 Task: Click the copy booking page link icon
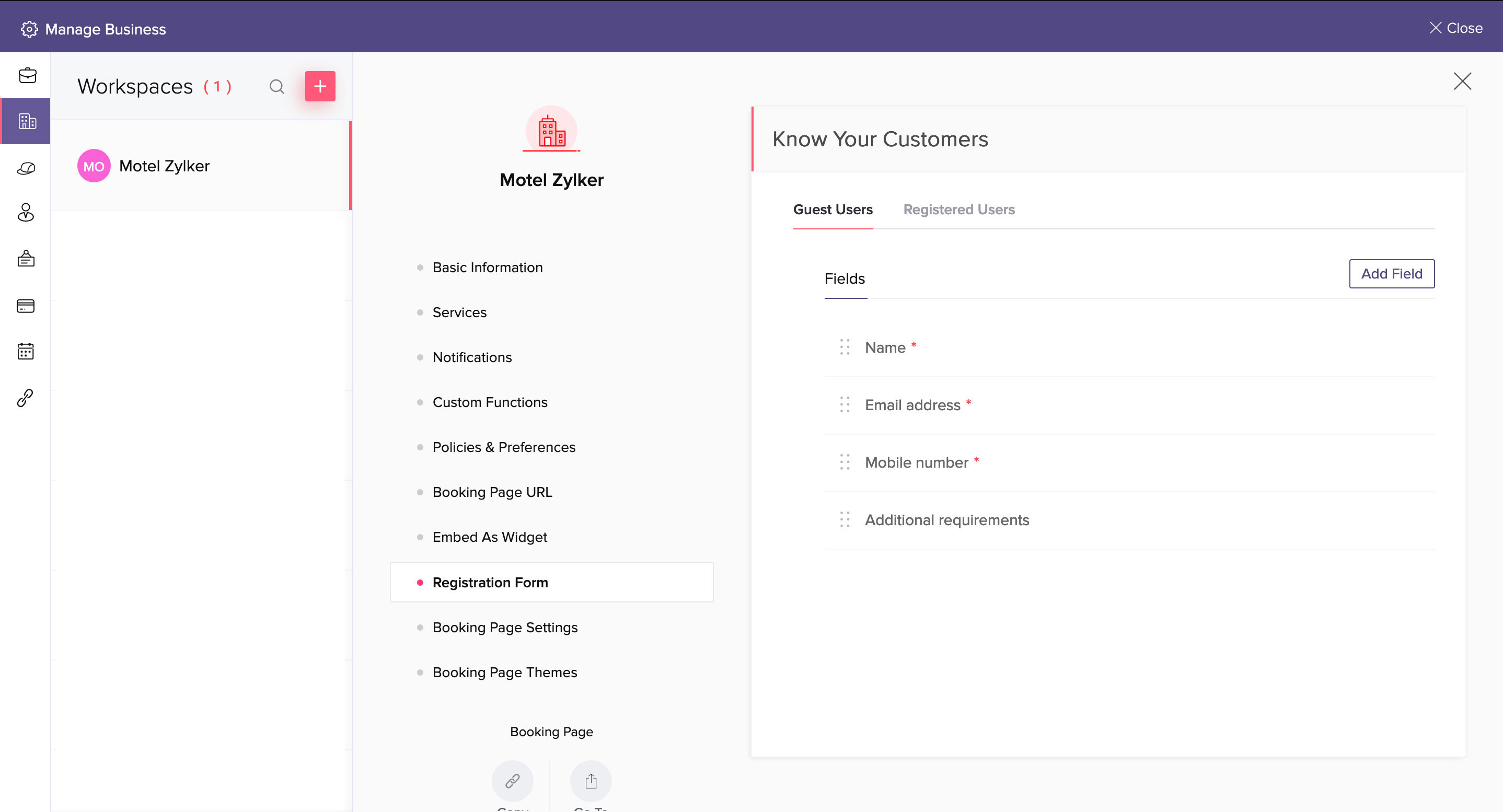tap(512, 781)
